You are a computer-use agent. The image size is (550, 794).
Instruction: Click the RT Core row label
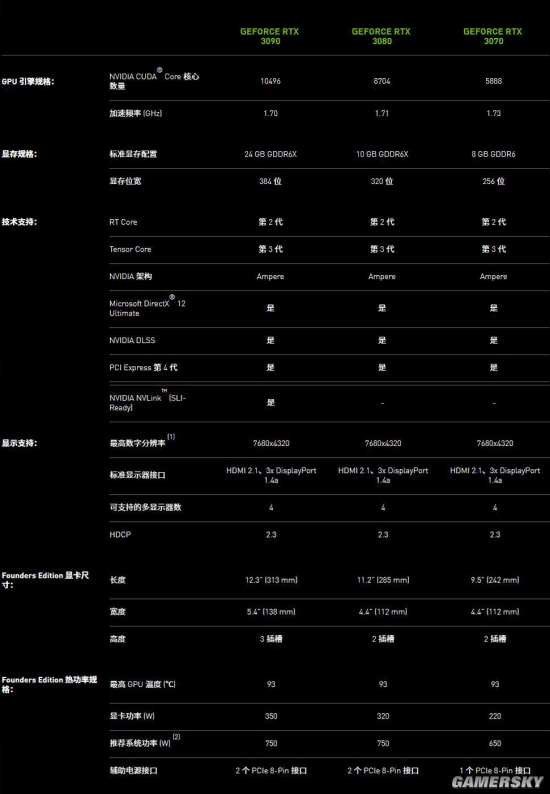[x=123, y=222]
